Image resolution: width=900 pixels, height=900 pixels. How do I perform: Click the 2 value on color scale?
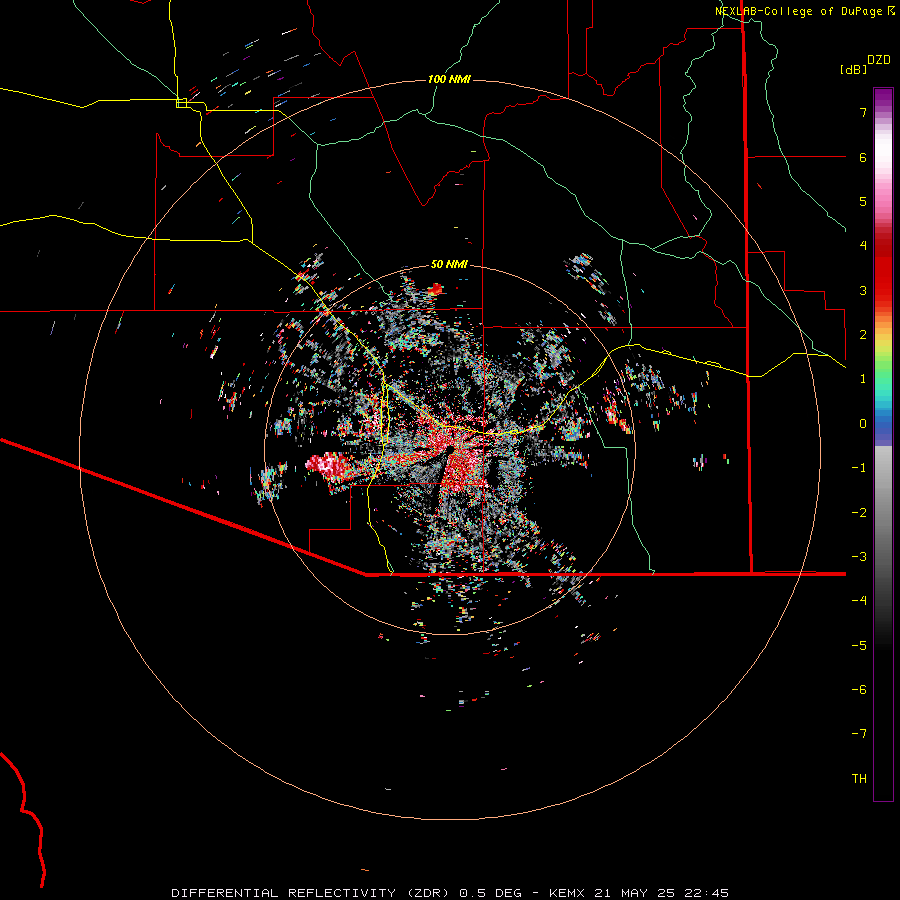pyautogui.click(x=863, y=335)
